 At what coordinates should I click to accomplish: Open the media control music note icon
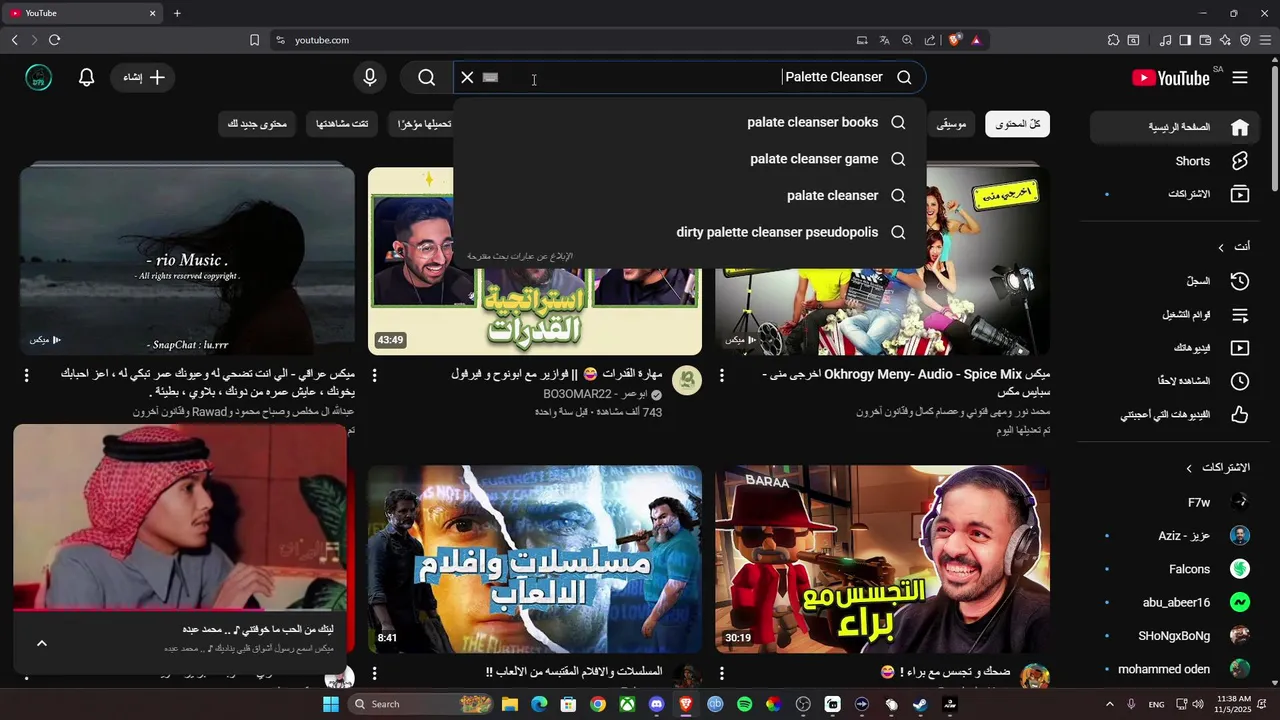(x=1165, y=40)
